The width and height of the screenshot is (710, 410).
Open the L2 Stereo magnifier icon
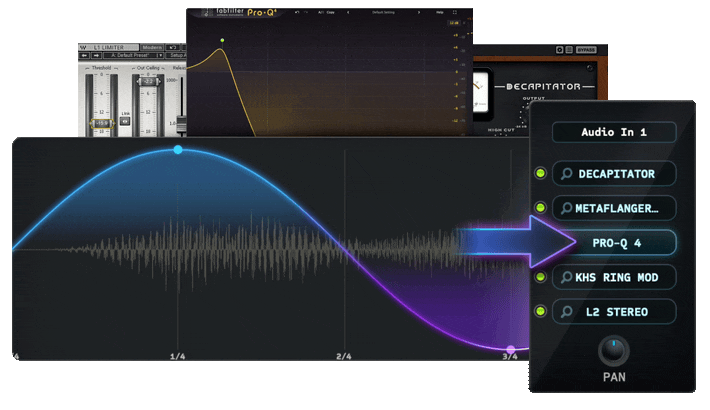tap(566, 312)
